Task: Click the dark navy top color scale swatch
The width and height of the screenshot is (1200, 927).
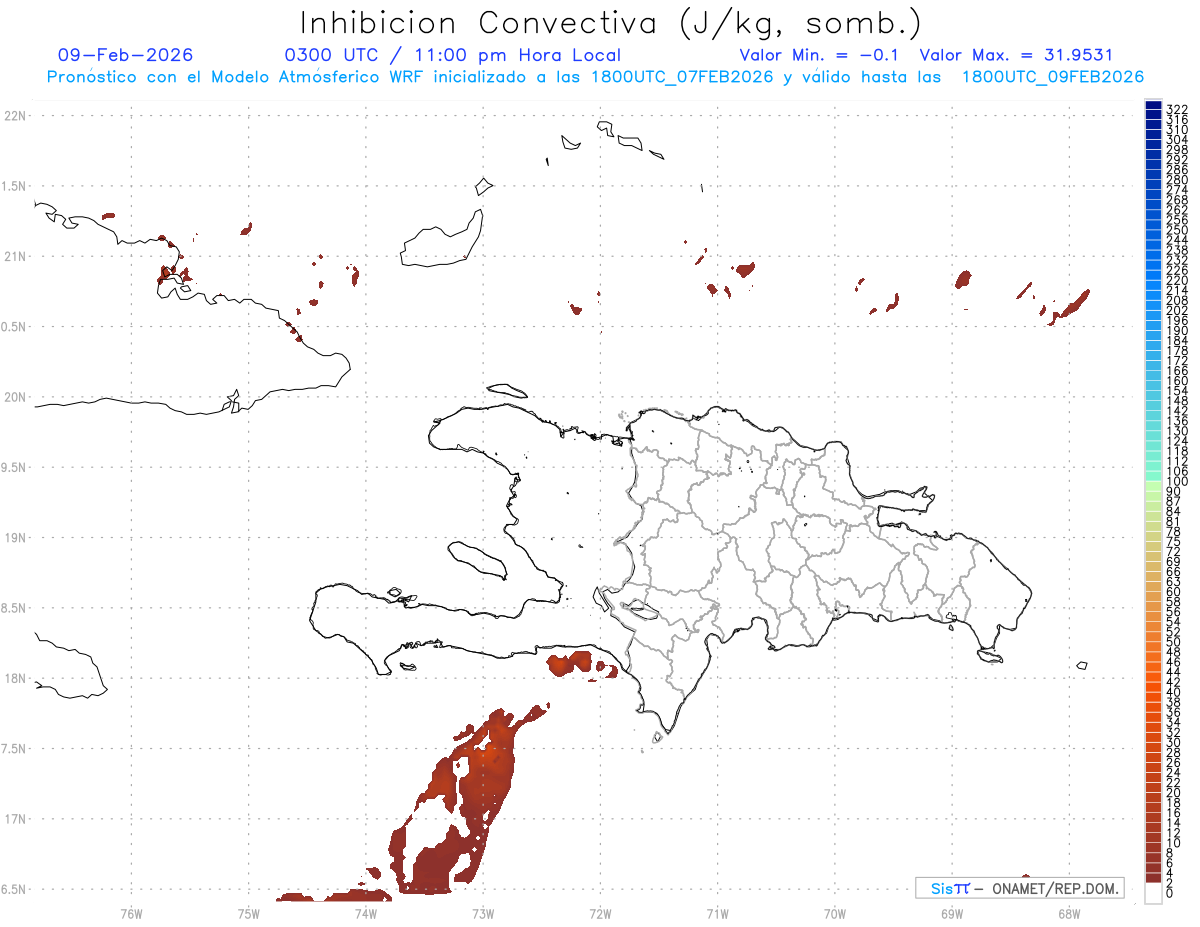Action: coord(1153,105)
